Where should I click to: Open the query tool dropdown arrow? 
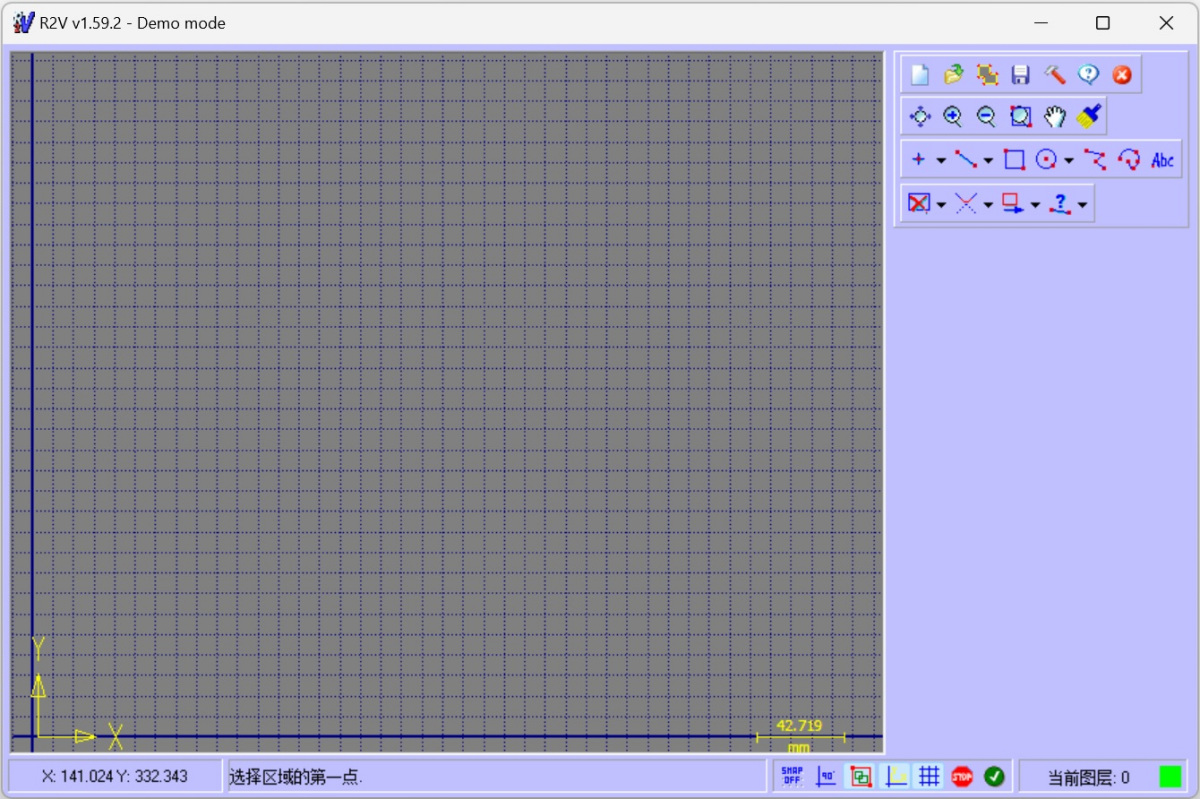click(1082, 205)
